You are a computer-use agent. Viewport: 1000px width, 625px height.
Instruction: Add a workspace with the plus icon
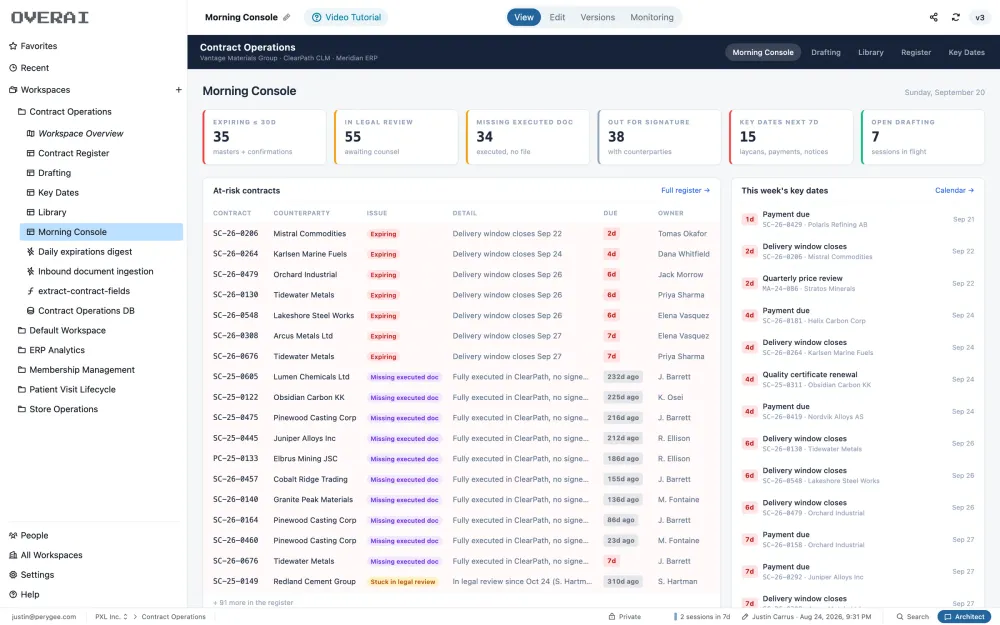pos(179,90)
